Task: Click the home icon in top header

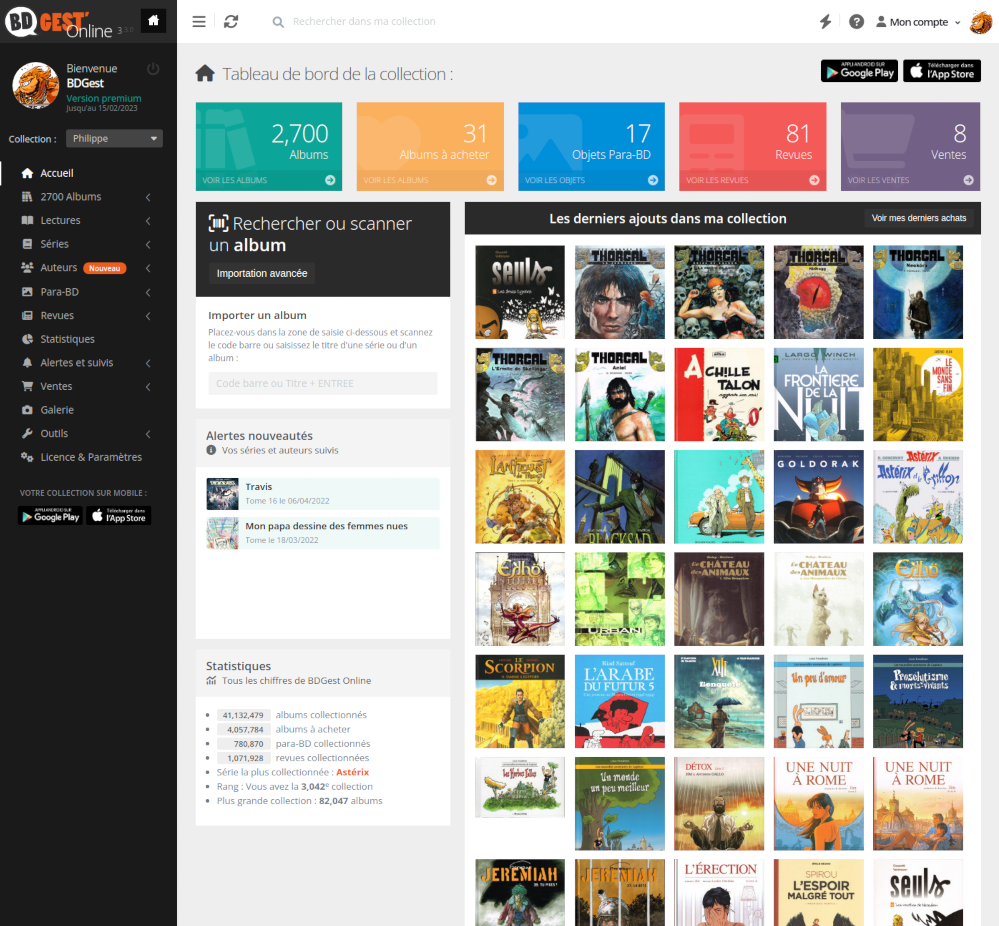Action: click(x=153, y=21)
